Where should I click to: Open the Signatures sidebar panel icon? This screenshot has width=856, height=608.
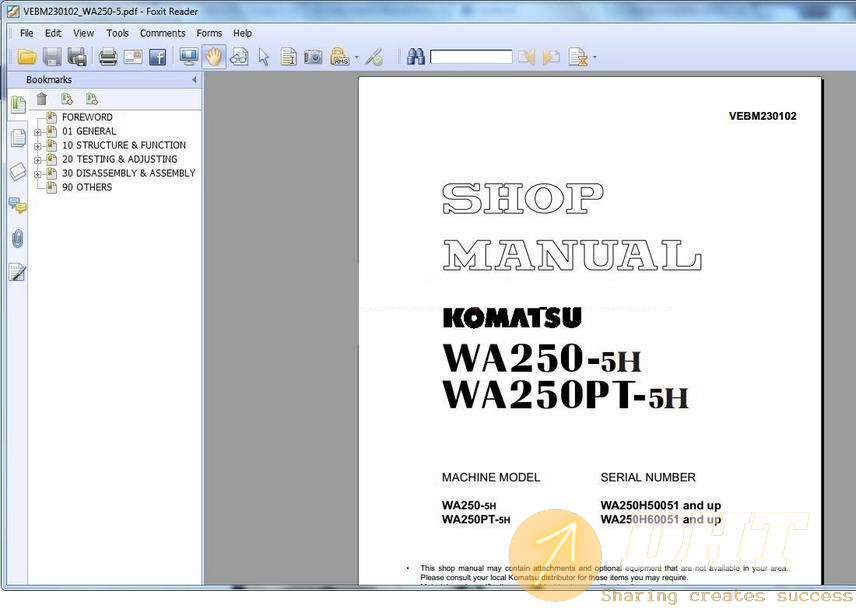pos(18,272)
